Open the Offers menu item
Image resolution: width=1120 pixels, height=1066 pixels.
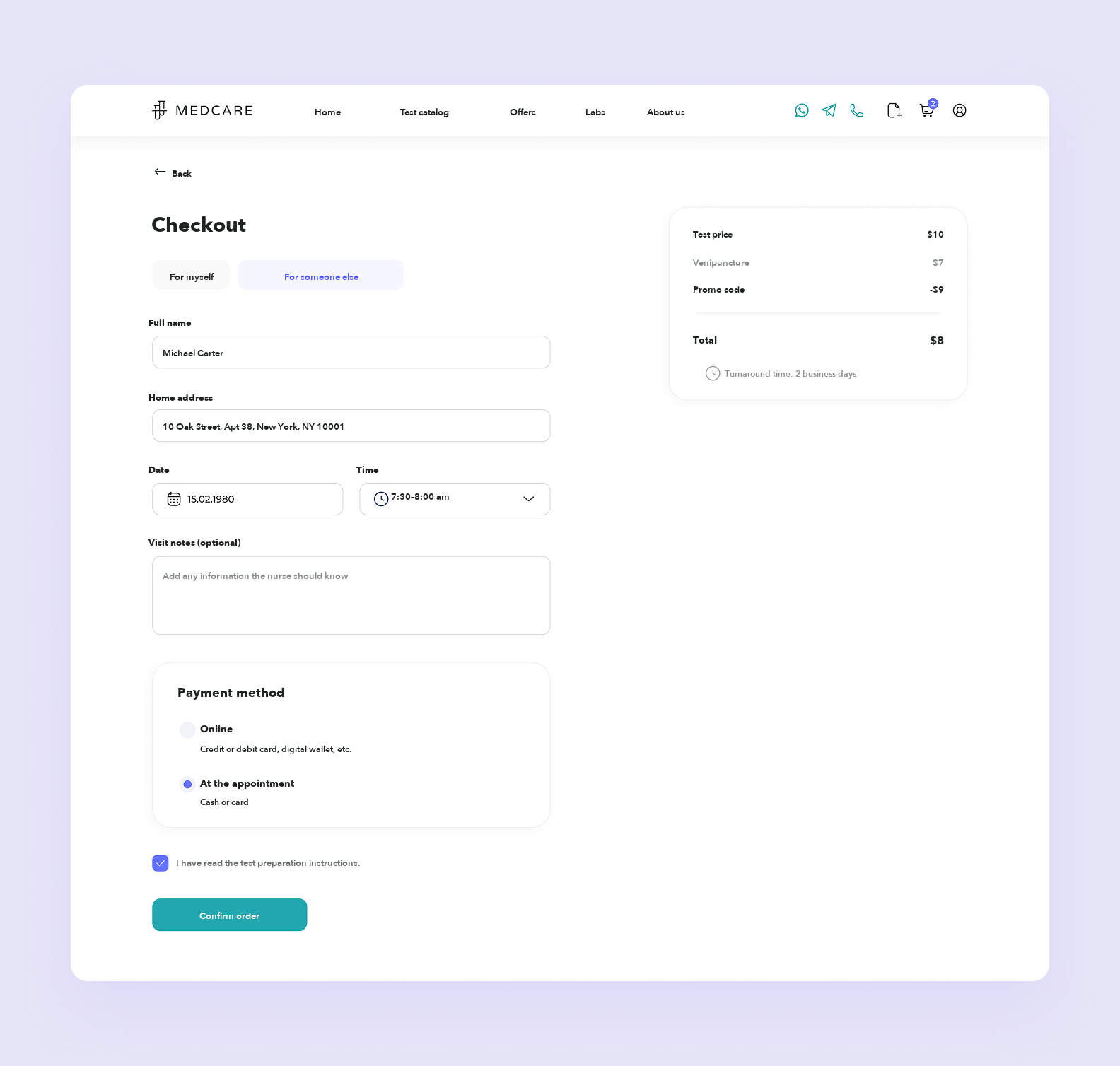523,112
